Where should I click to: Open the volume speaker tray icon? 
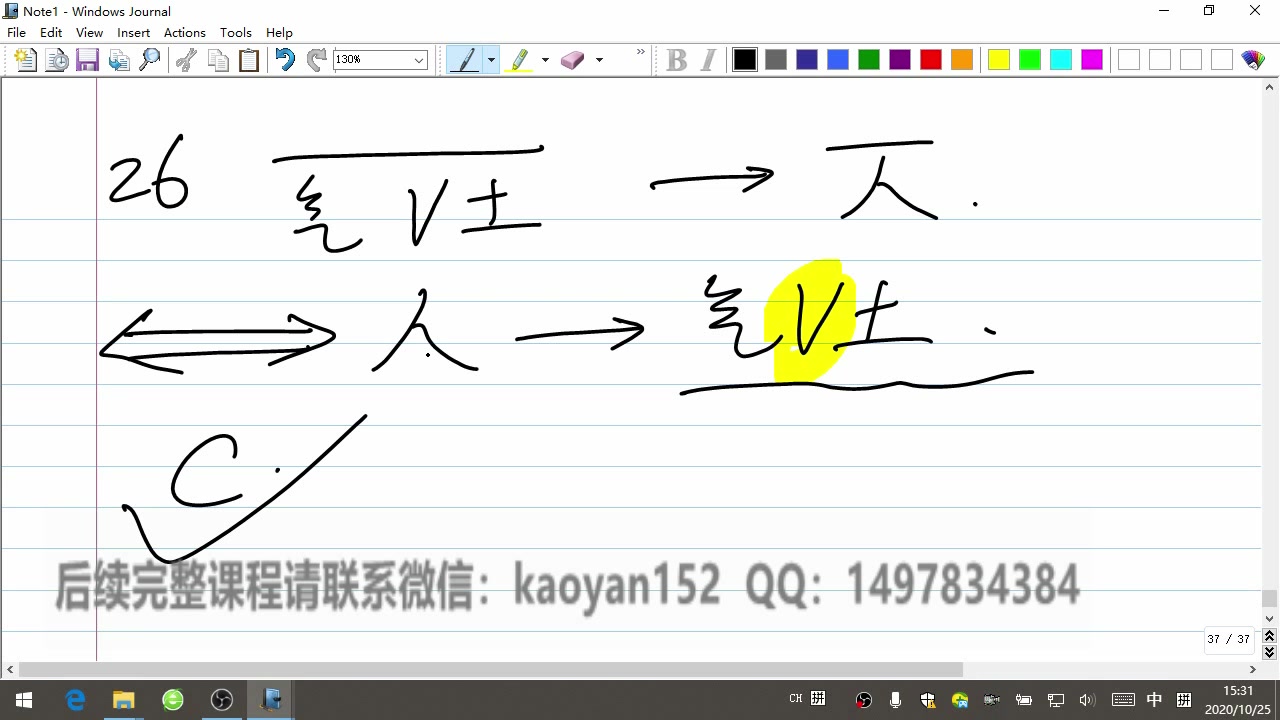[x=1088, y=700]
